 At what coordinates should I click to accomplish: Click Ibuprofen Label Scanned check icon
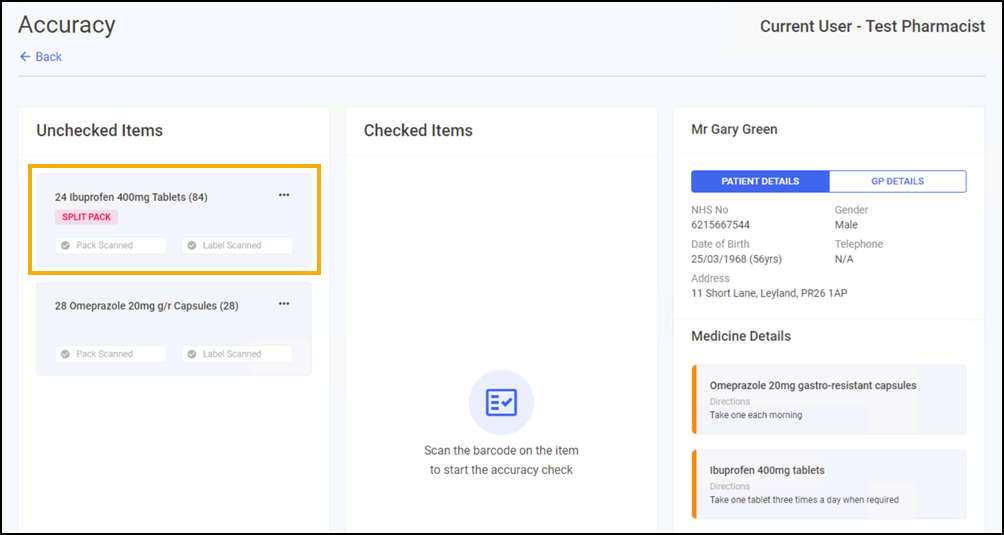[191, 245]
